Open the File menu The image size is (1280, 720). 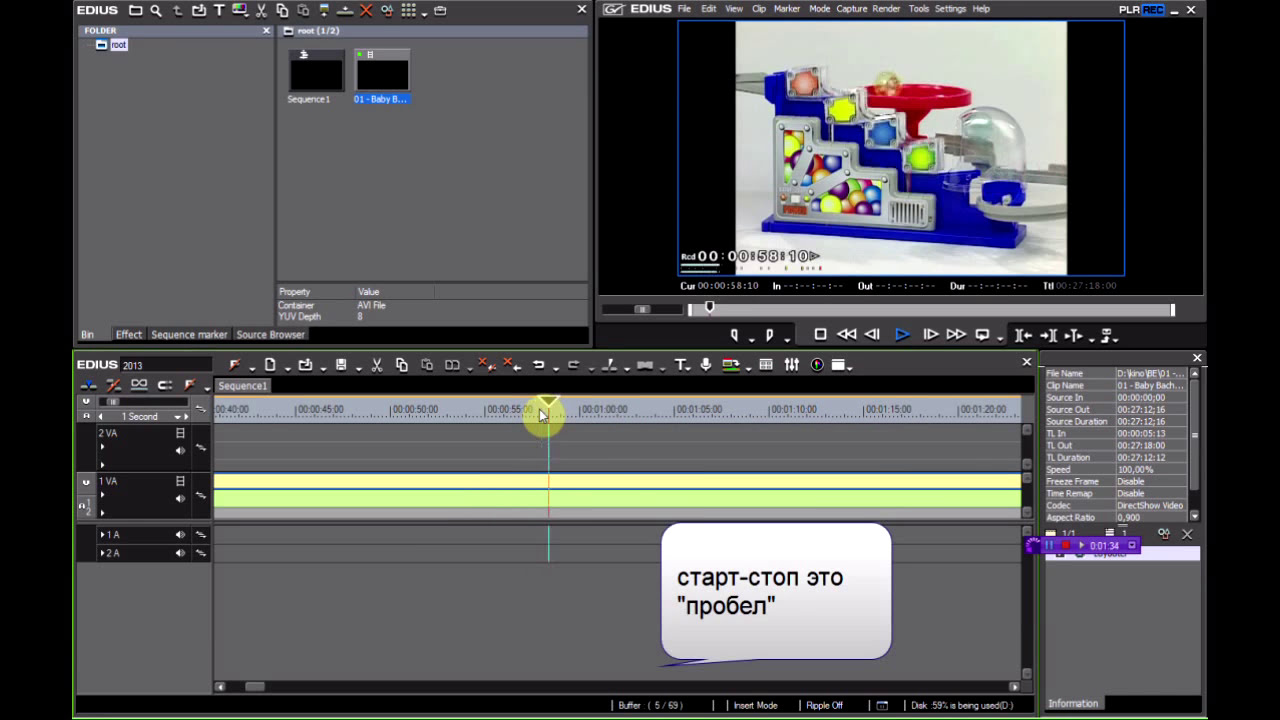click(x=684, y=9)
